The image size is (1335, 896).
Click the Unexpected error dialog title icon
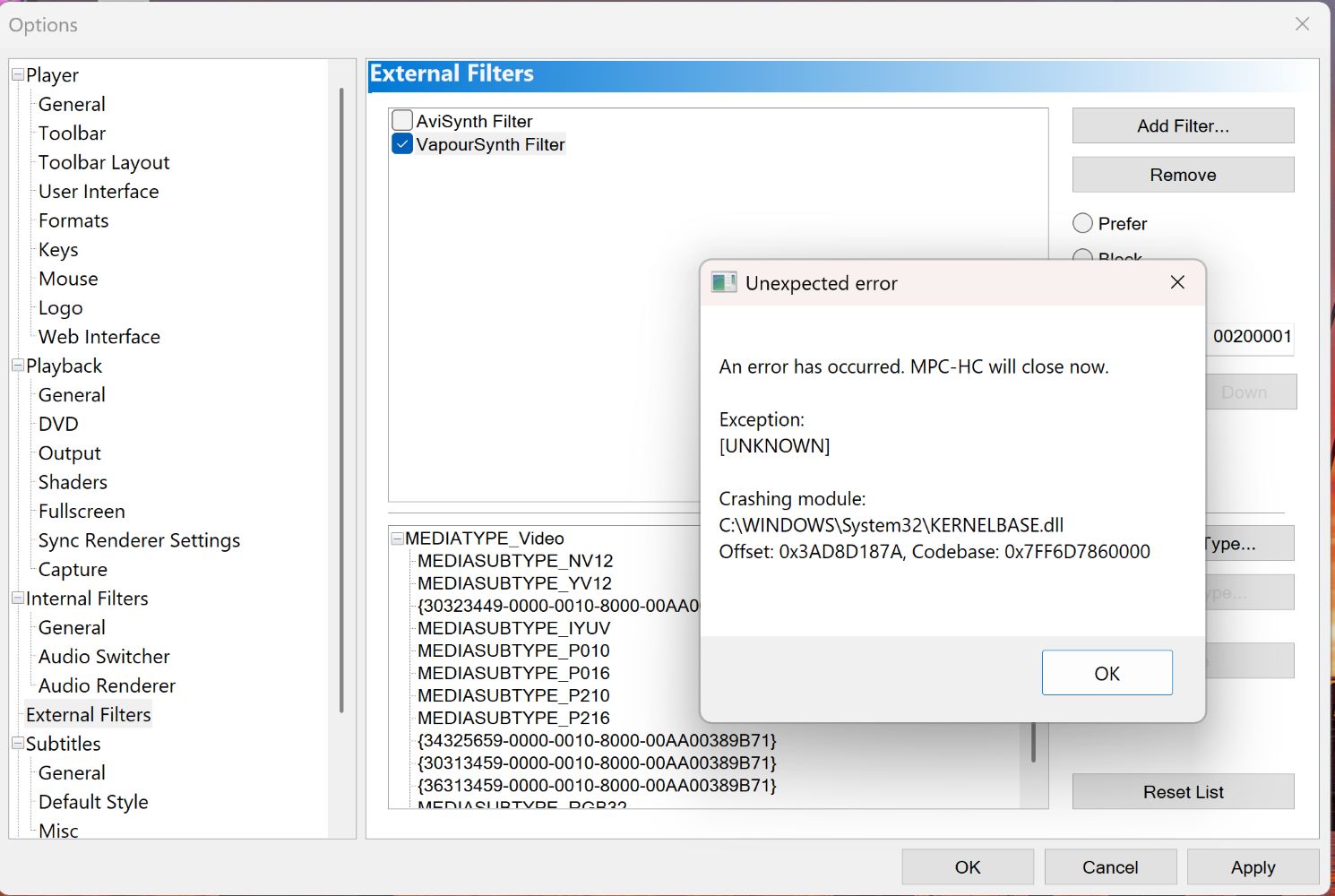pos(723,283)
